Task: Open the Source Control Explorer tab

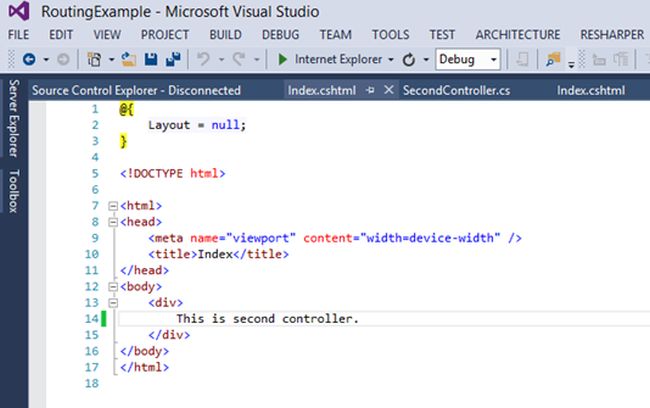Action: tap(136, 90)
